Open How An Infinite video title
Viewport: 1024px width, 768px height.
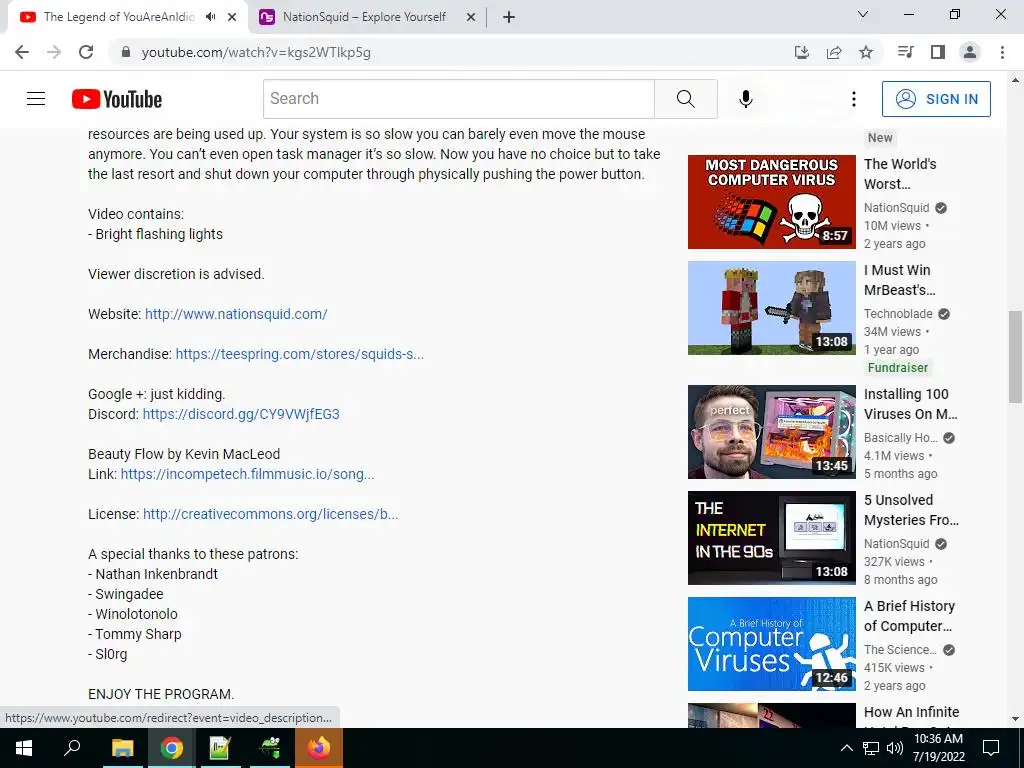(x=911, y=712)
